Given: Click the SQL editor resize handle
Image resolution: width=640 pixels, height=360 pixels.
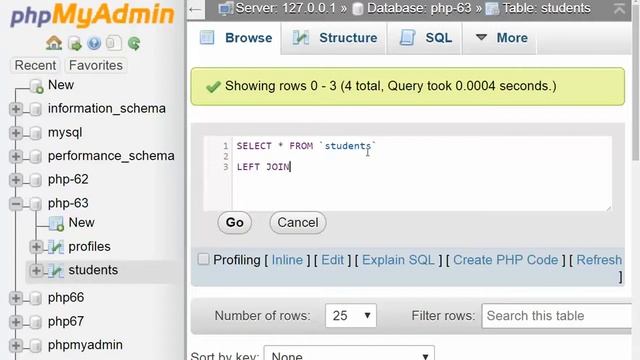Looking at the screenshot, I should click(x=608, y=208).
